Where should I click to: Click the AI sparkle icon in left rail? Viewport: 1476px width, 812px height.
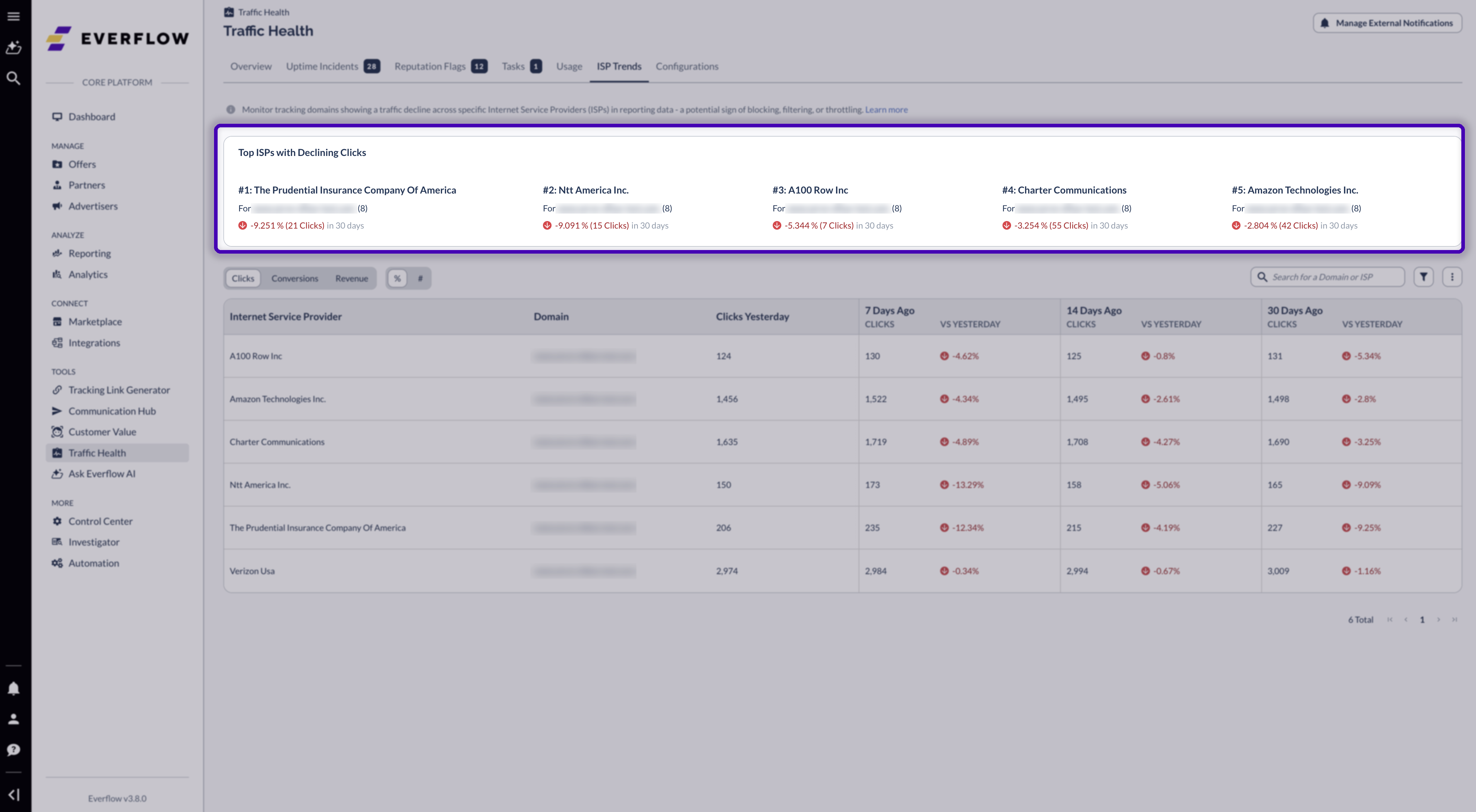[x=13, y=47]
